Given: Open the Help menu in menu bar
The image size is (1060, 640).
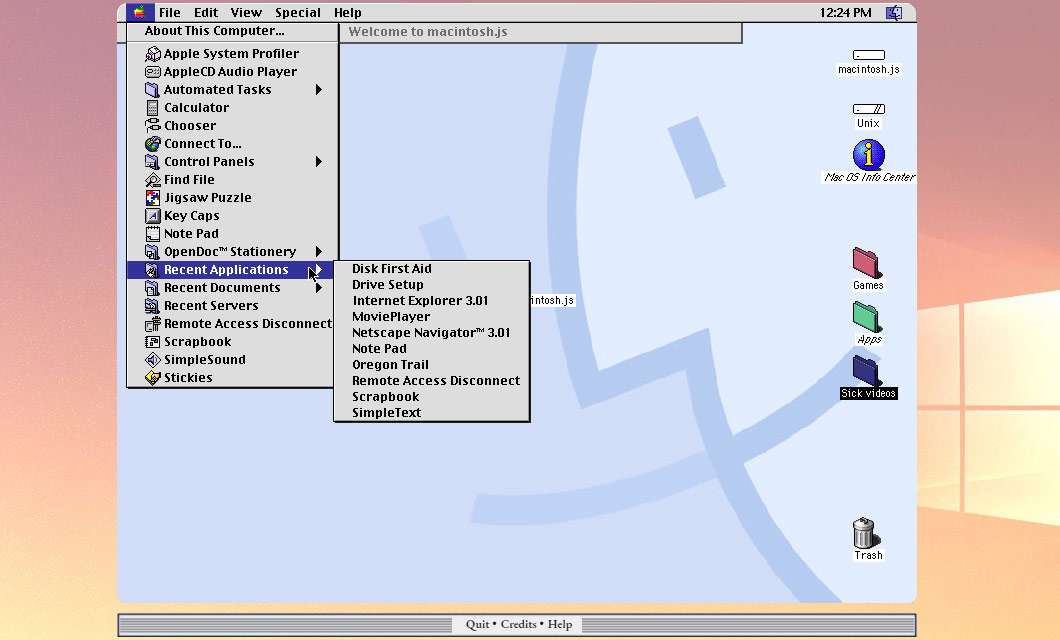Looking at the screenshot, I should pos(347,12).
